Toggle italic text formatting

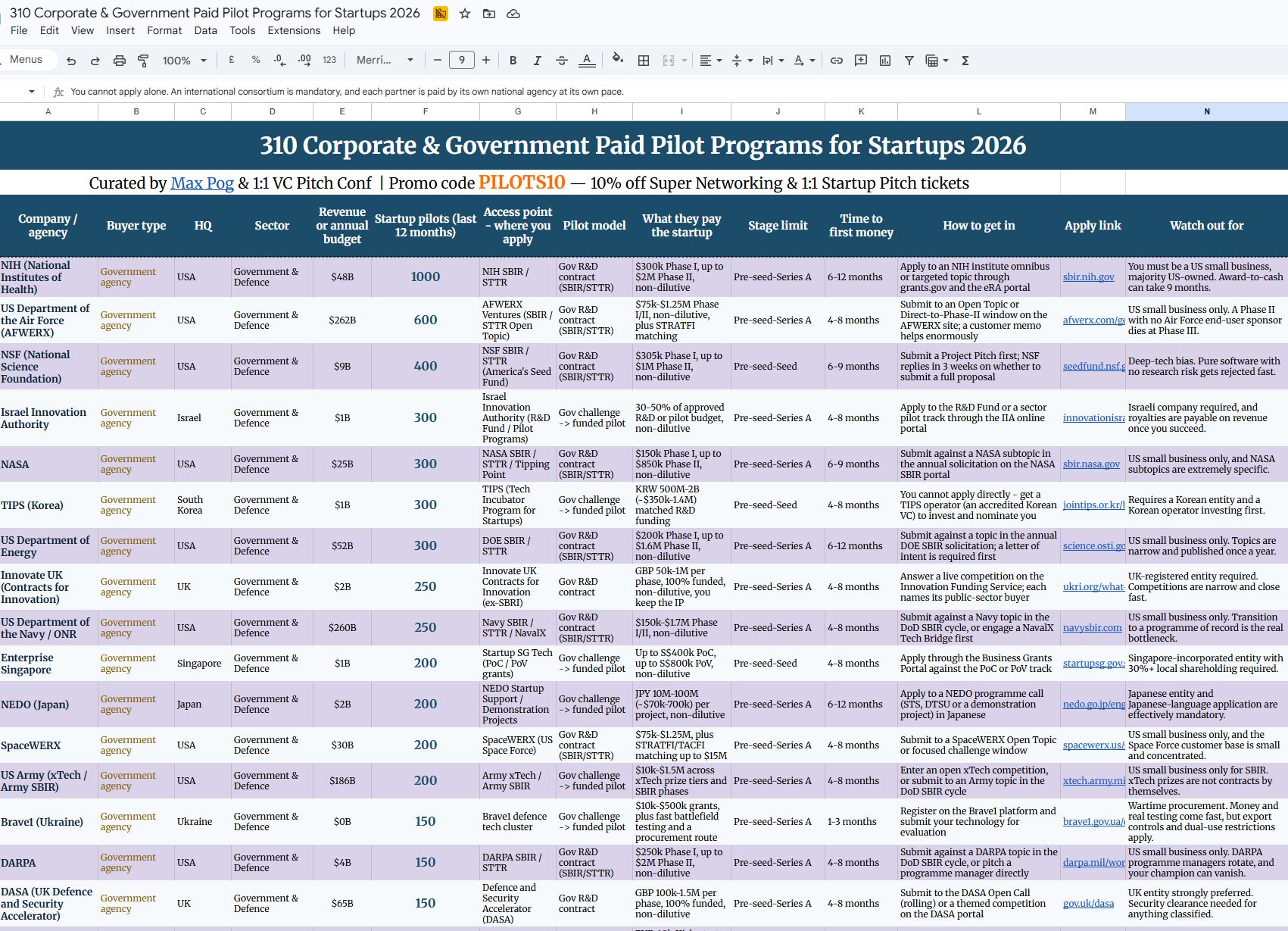click(538, 61)
